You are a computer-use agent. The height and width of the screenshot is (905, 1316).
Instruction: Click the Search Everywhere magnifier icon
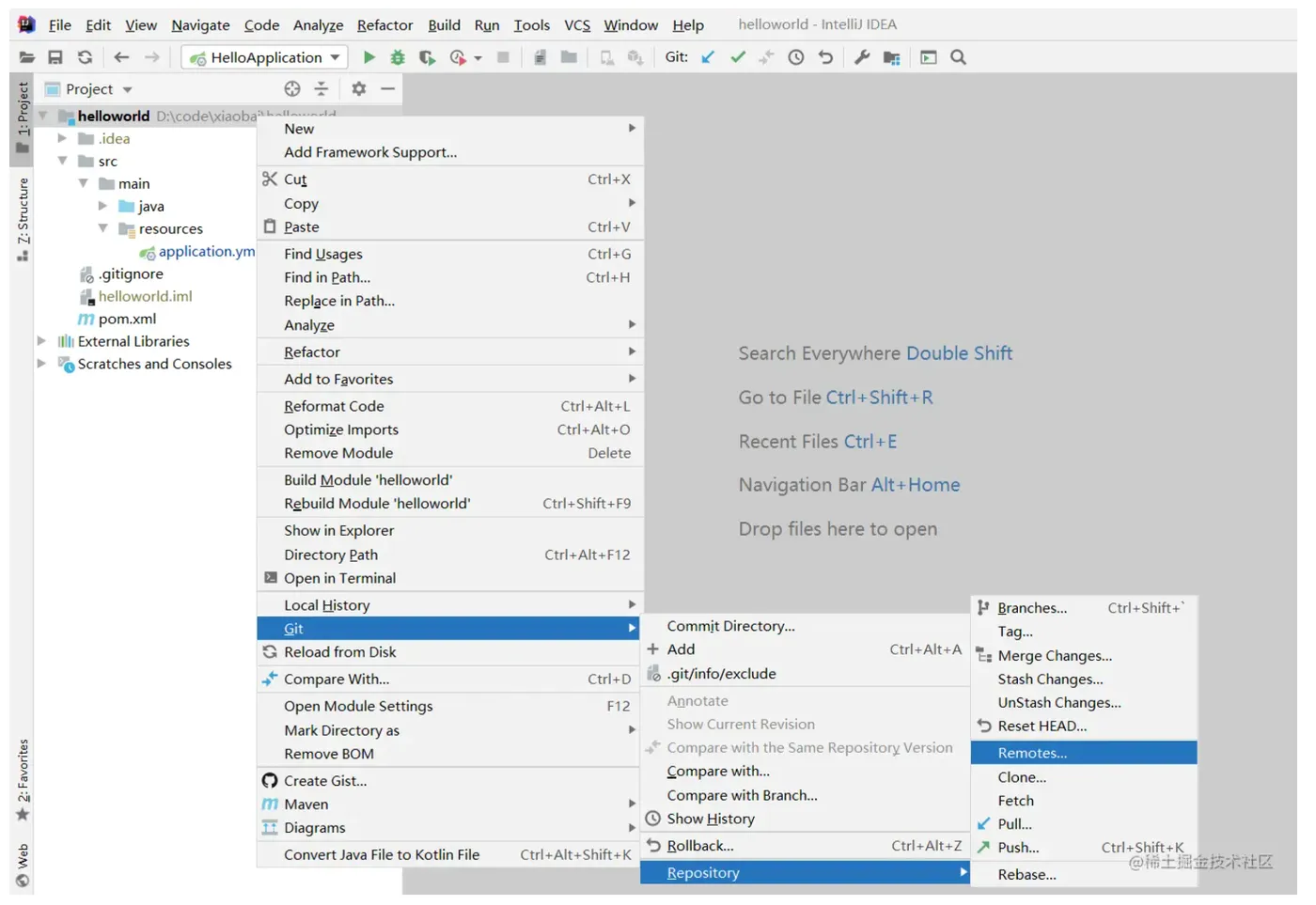[958, 57]
